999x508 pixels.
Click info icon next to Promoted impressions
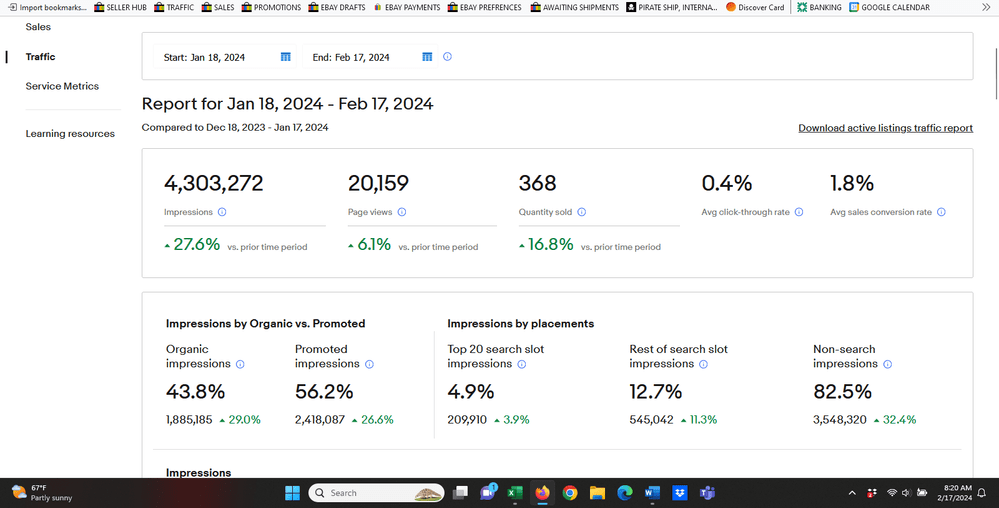click(x=369, y=365)
